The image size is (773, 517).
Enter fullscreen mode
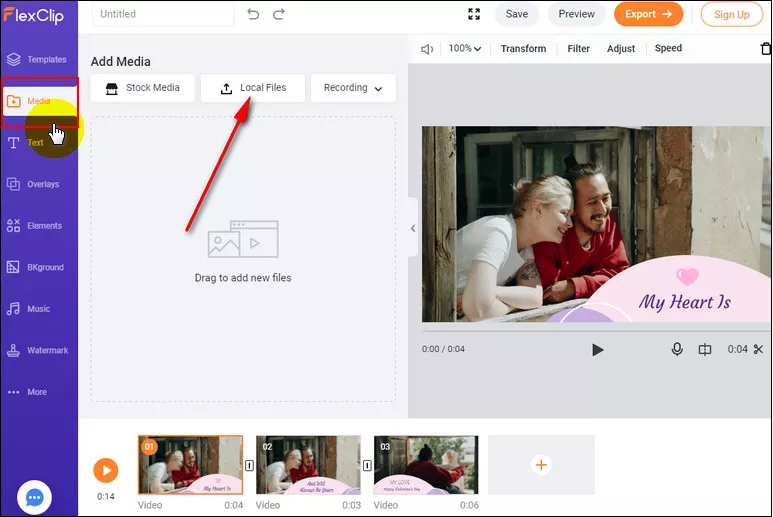coord(474,14)
